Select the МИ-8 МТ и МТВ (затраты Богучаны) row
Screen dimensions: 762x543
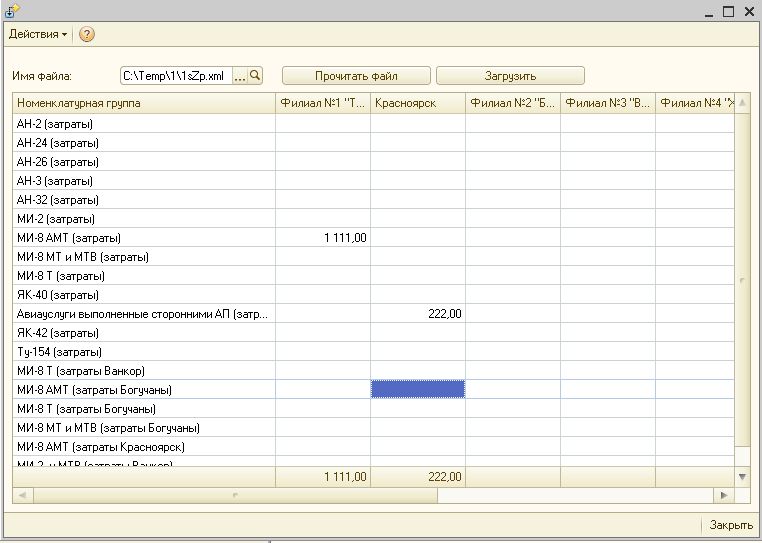pyautogui.click(x=373, y=428)
